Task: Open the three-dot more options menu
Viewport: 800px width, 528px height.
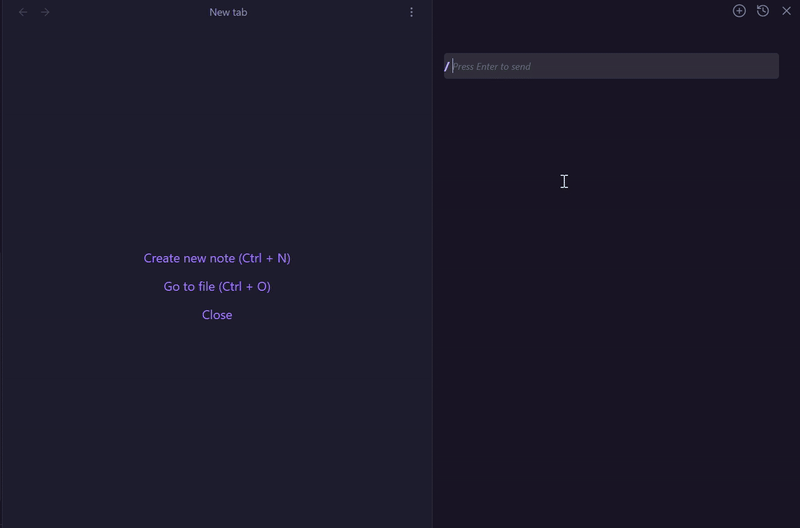Action: (x=412, y=12)
